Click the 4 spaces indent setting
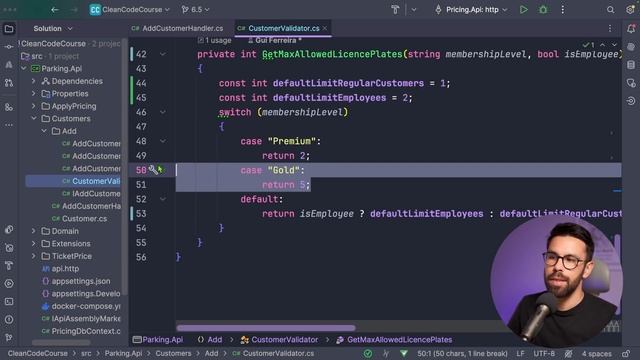640x360 pixels. pyautogui.click(x=596, y=353)
